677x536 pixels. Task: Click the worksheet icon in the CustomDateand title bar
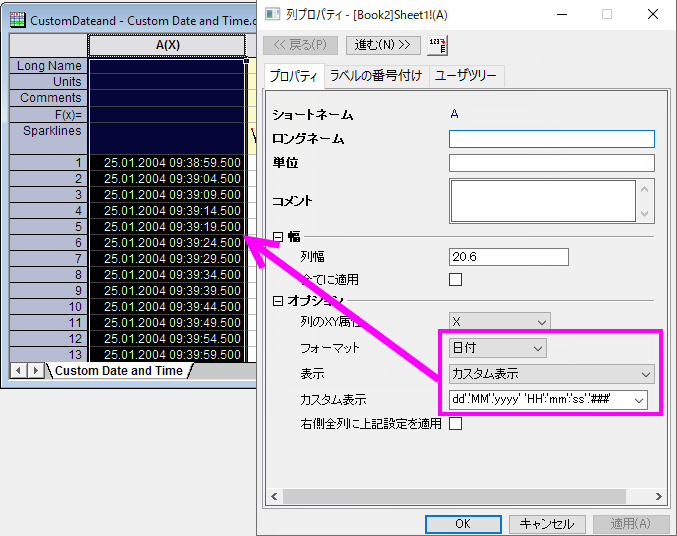pyautogui.click(x=18, y=20)
